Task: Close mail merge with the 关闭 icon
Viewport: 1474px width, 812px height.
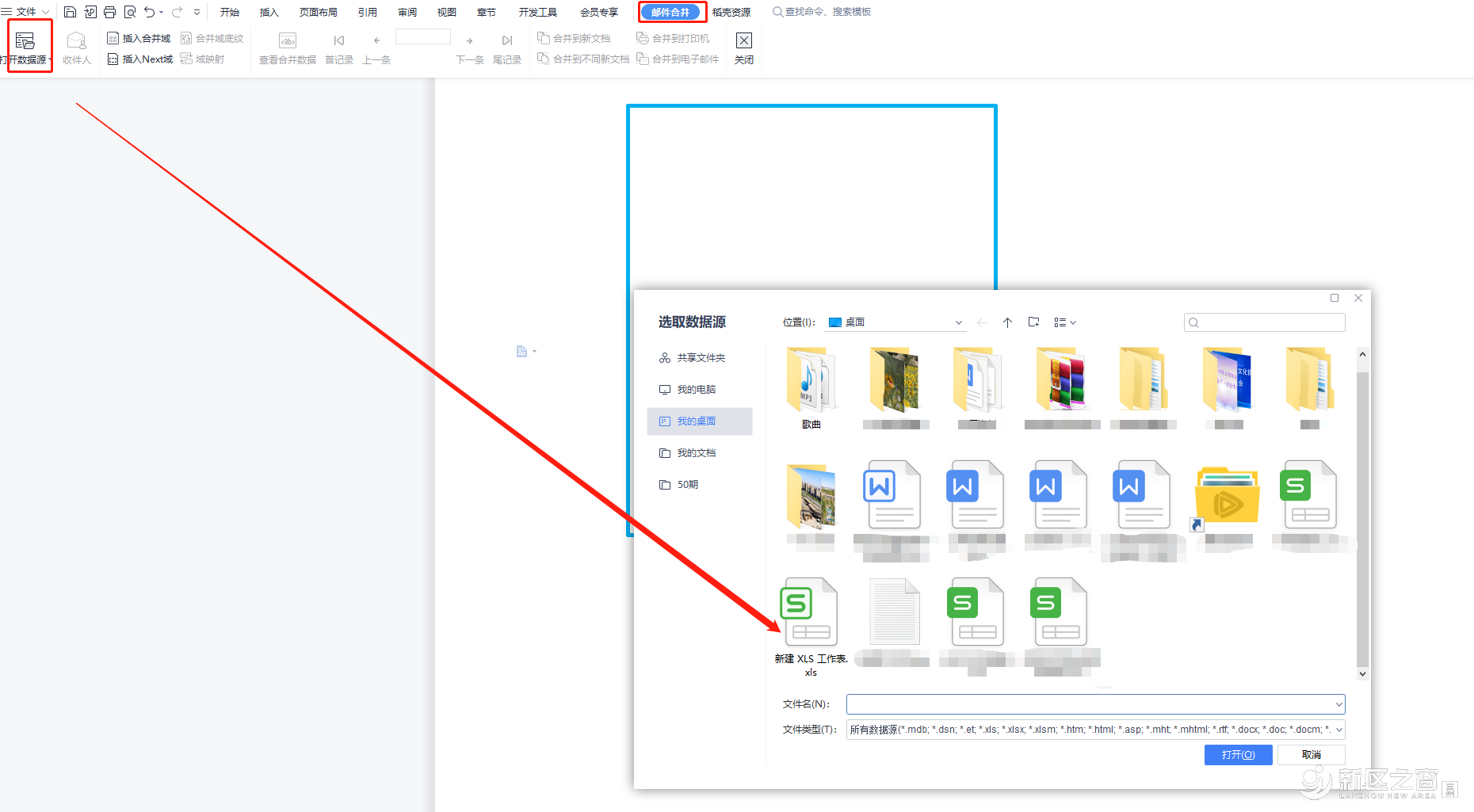Action: [743, 41]
